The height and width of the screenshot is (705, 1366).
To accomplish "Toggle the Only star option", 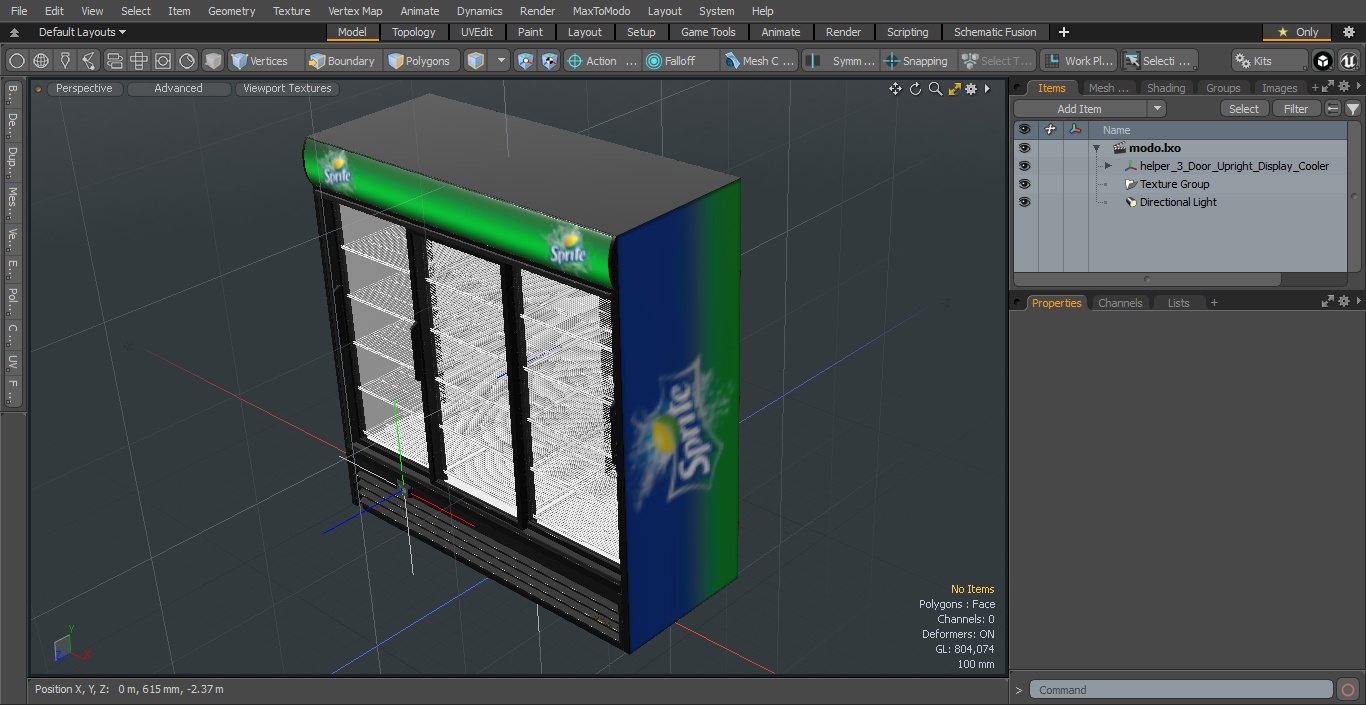I will (x=1298, y=32).
